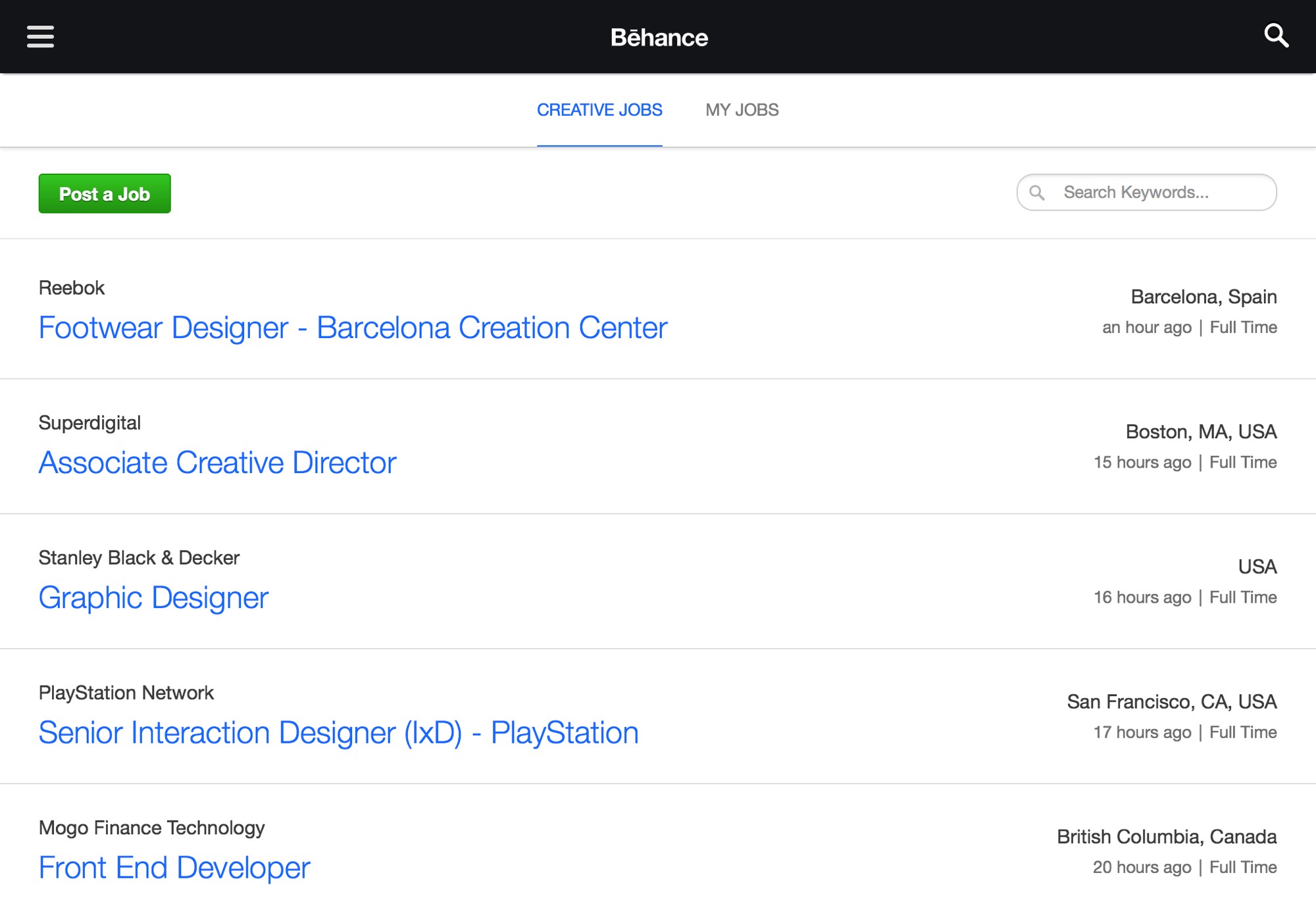The height and width of the screenshot is (900, 1316).
Task: Click the British Columbia, Canada location
Action: [1167, 836]
